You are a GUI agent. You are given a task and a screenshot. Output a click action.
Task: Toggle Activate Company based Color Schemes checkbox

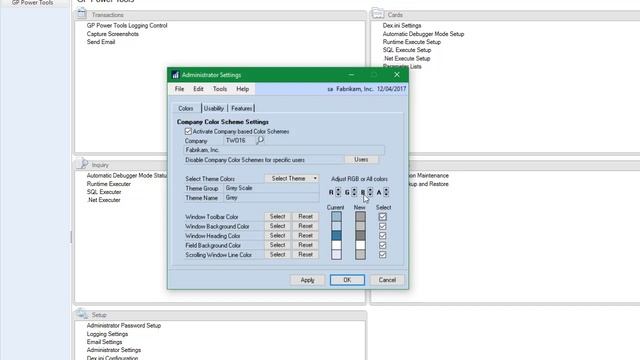(x=188, y=131)
